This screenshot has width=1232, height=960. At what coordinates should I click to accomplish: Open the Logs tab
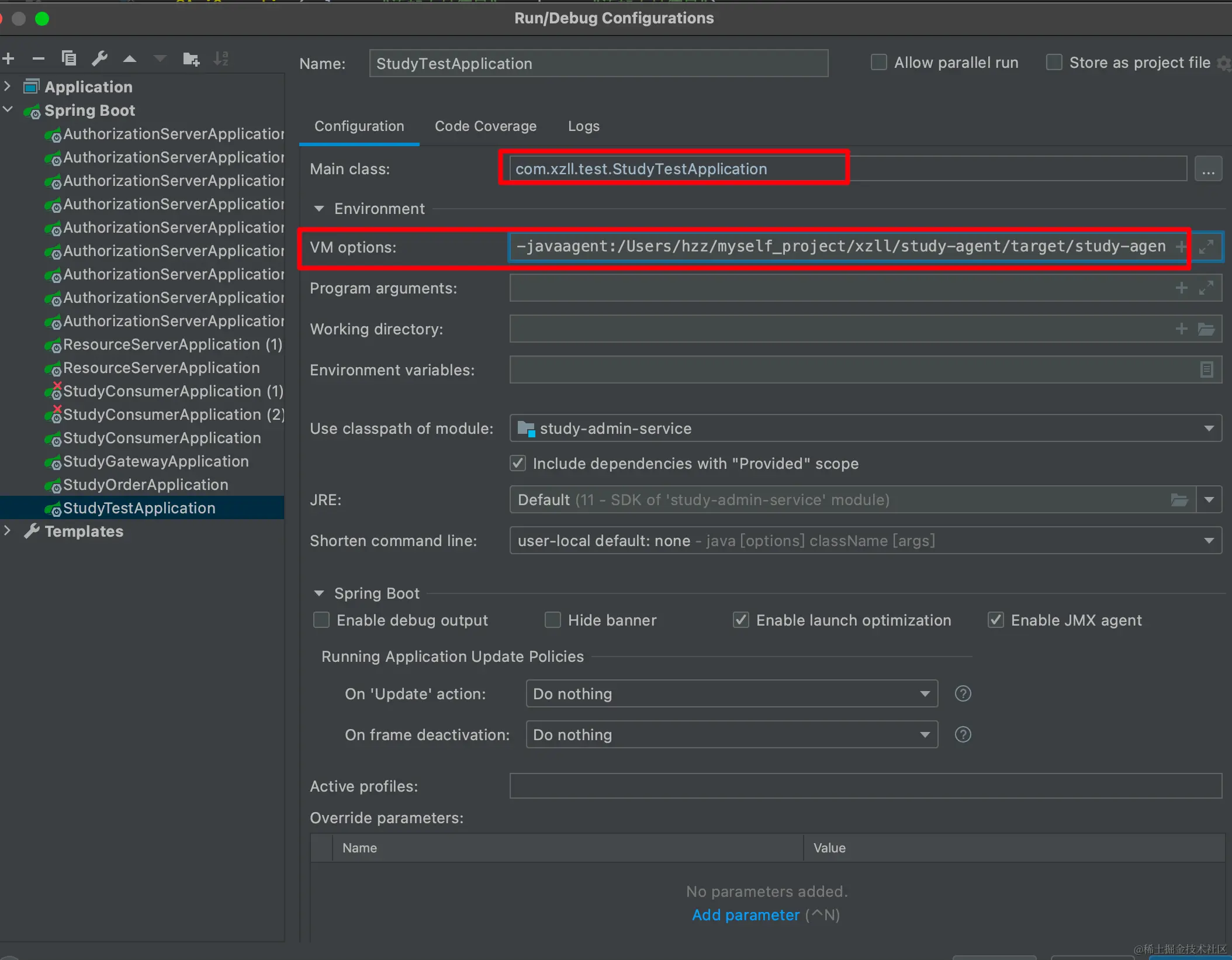pyautogui.click(x=584, y=126)
